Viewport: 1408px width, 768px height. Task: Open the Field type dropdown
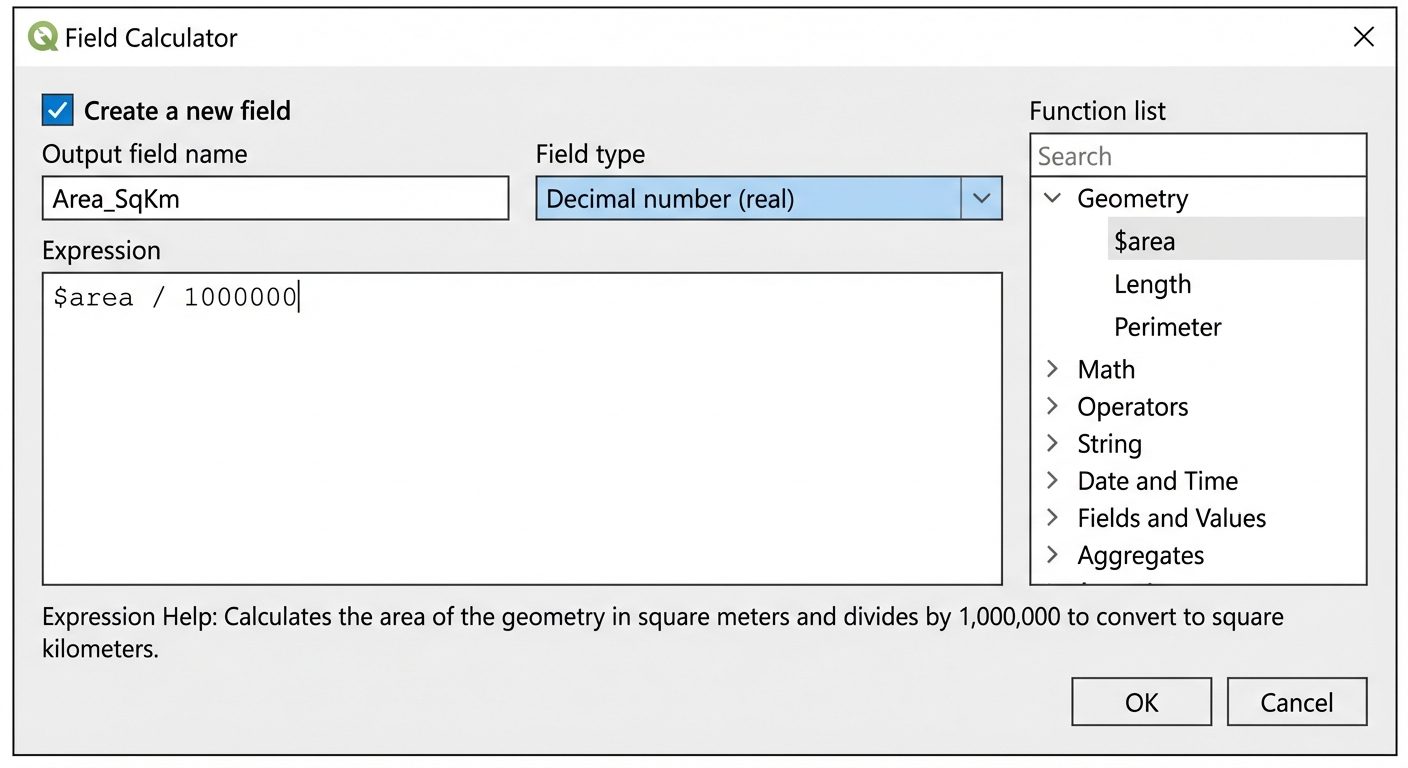pyautogui.click(x=981, y=198)
